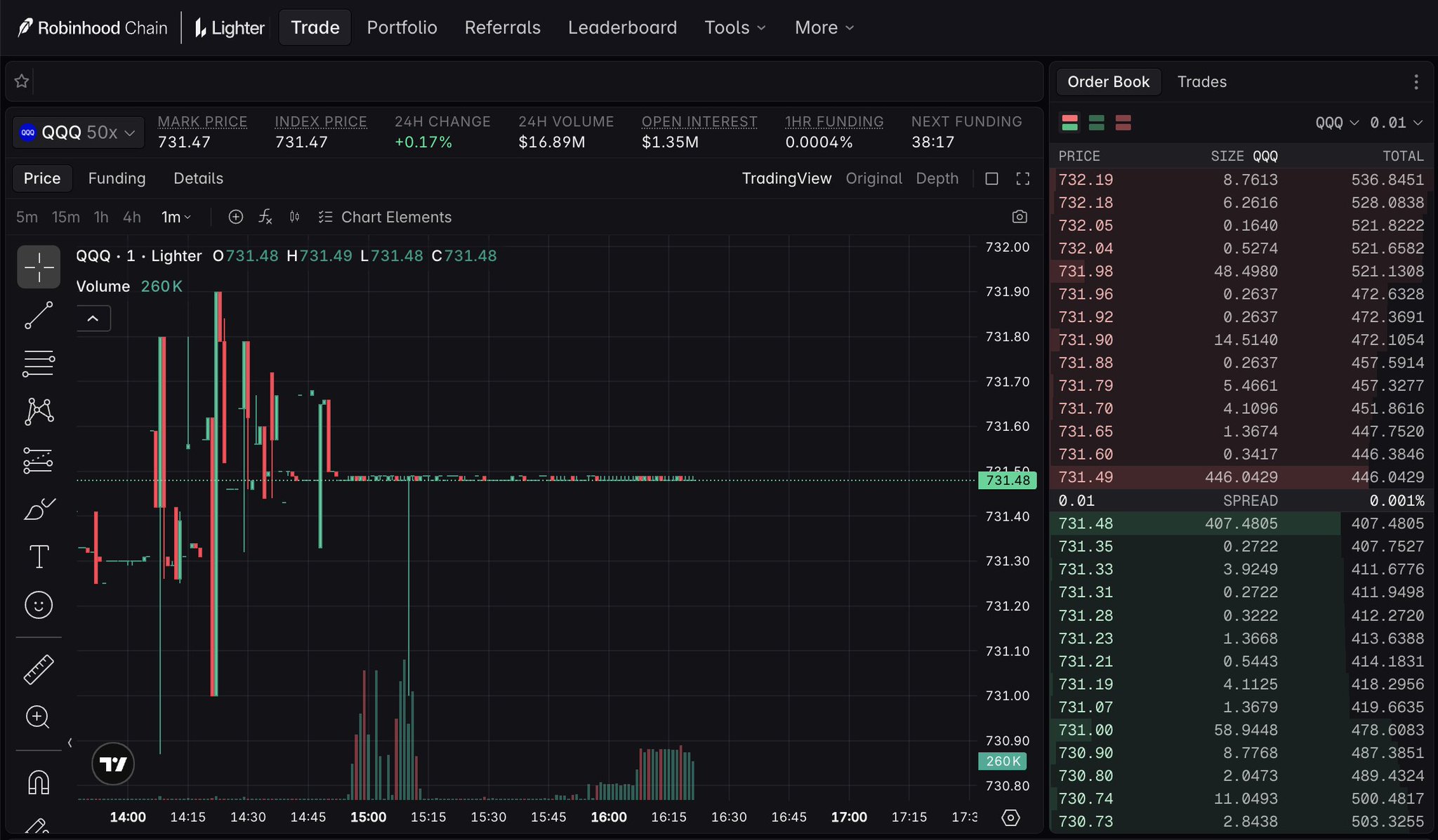Change order book size unit QQQ
Viewport: 1438px width, 840px height.
pos(1337,123)
